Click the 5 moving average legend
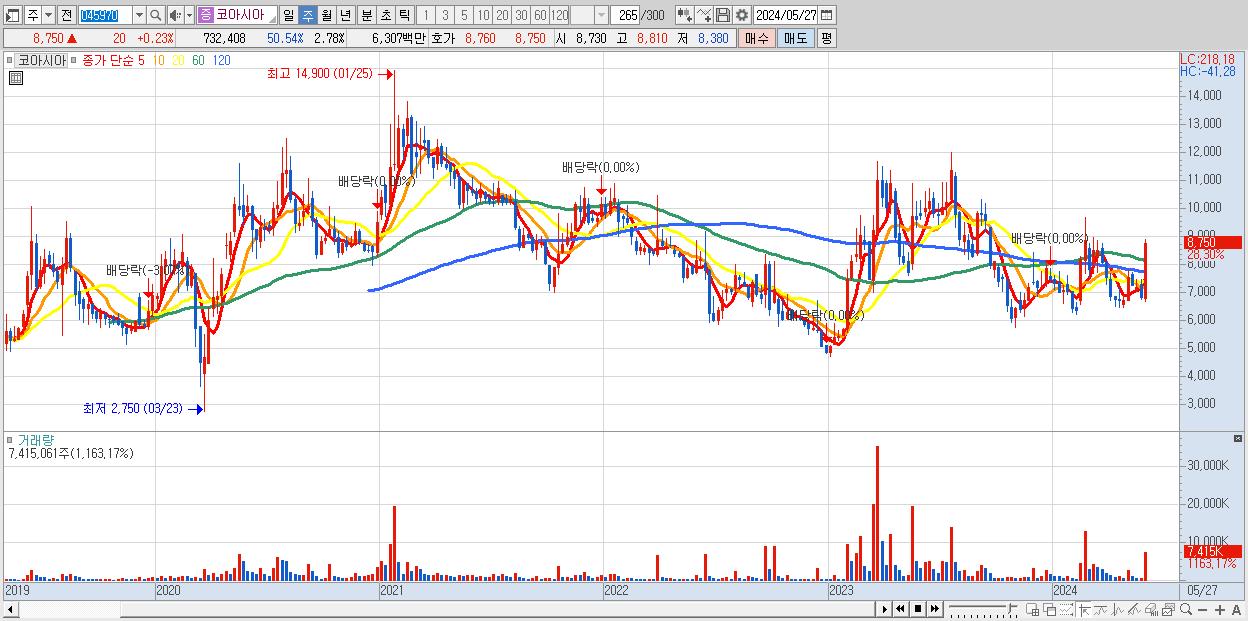The height and width of the screenshot is (621, 1248). [141, 60]
